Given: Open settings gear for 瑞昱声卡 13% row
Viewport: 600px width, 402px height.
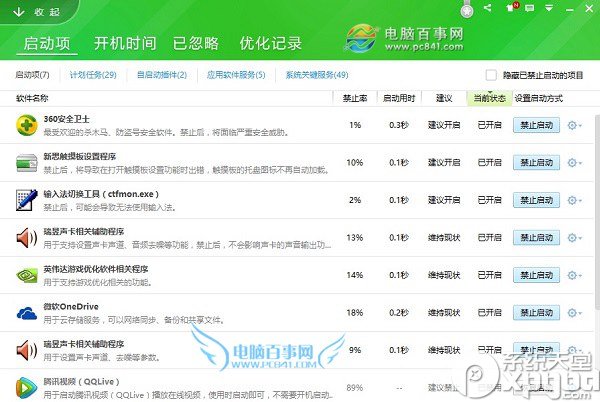Looking at the screenshot, I should pos(574,238).
